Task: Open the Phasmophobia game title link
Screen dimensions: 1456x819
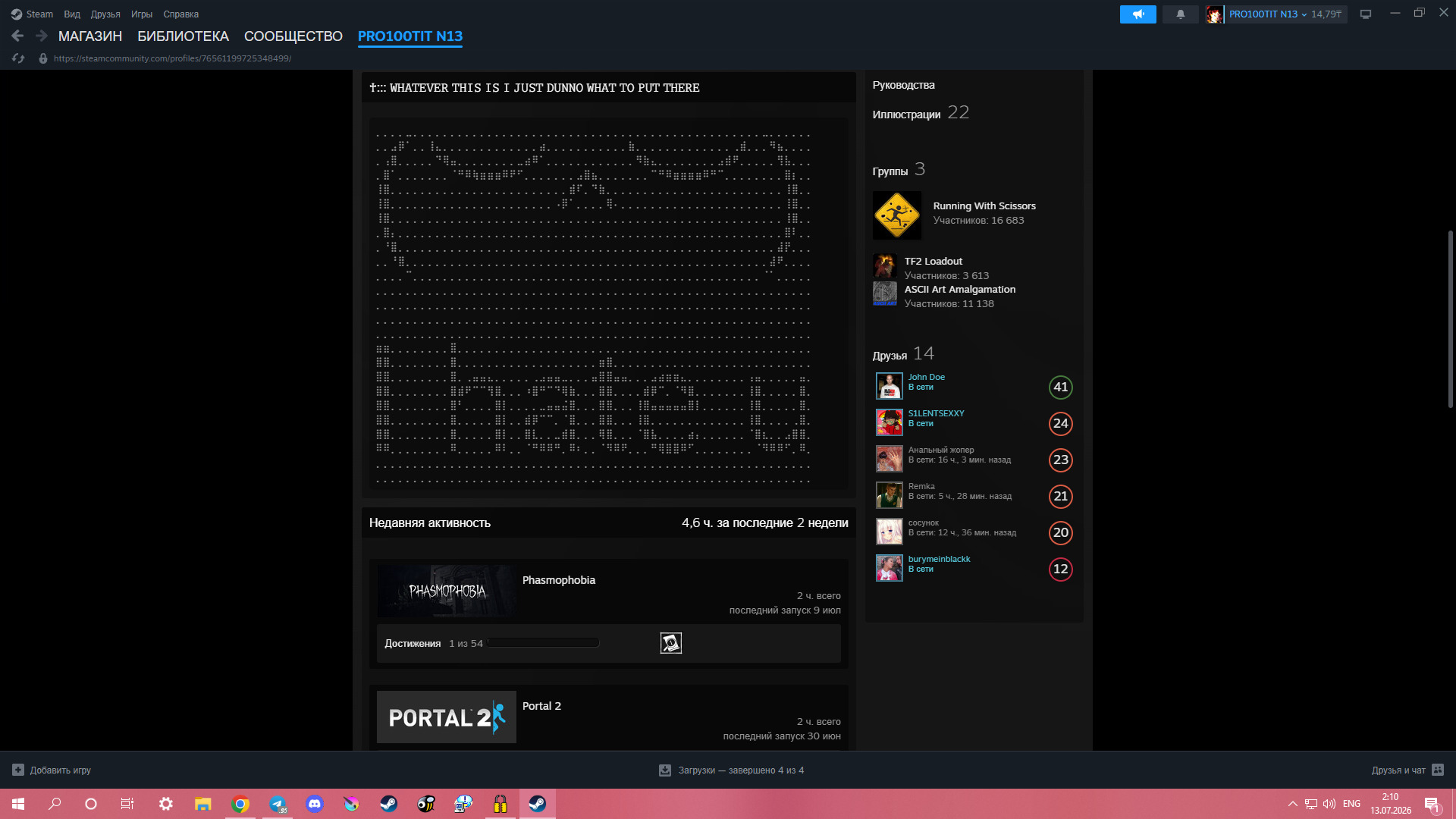Action: (559, 580)
